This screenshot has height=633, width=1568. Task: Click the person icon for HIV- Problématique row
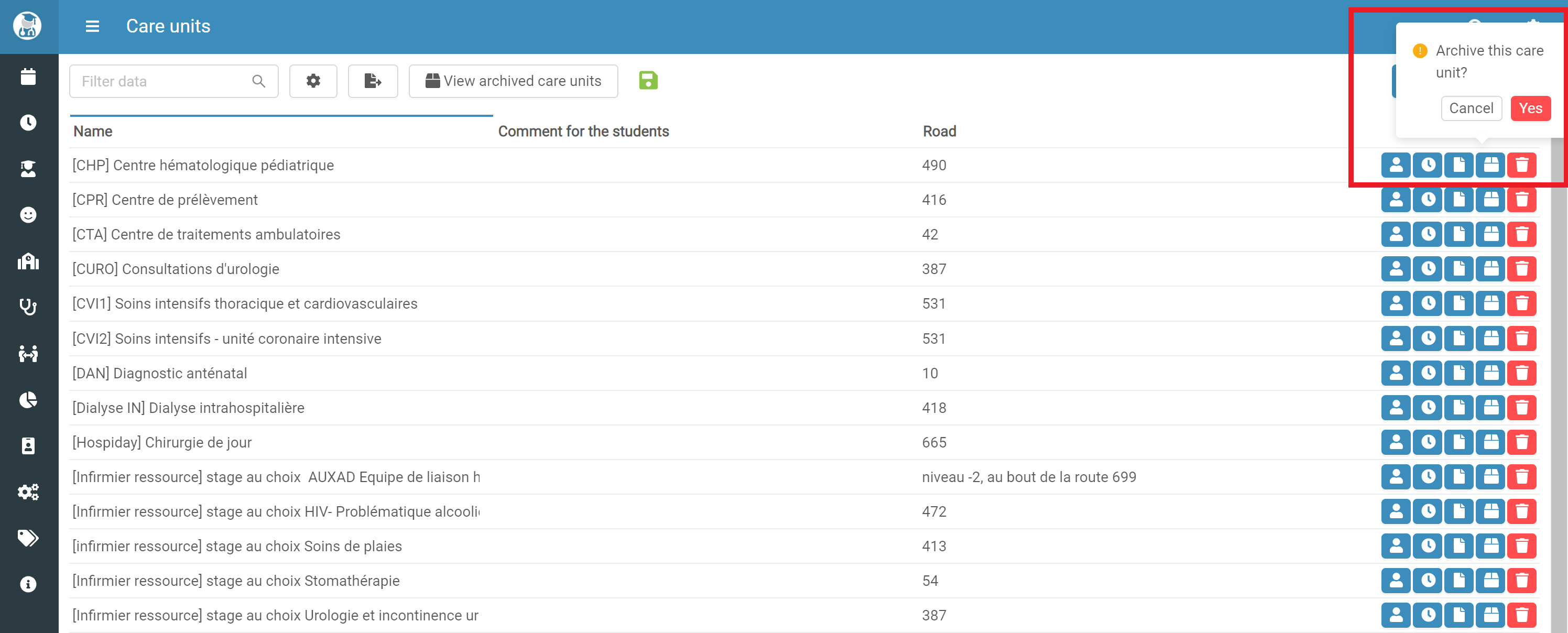[x=1396, y=512]
